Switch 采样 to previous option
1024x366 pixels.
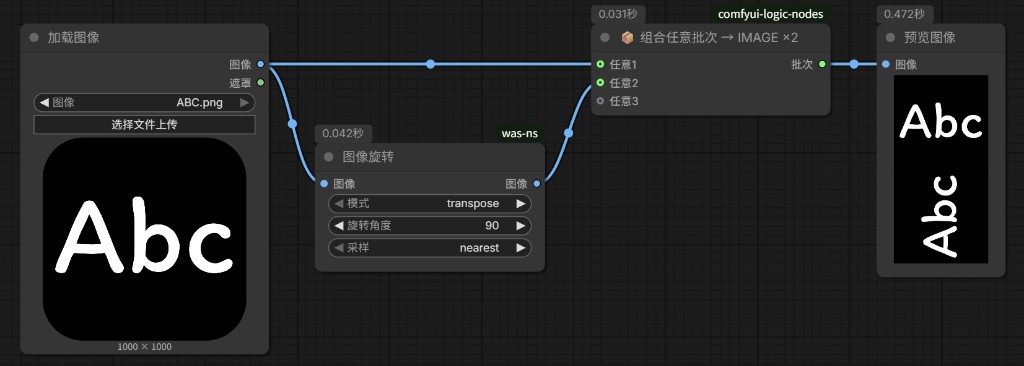[x=338, y=248]
